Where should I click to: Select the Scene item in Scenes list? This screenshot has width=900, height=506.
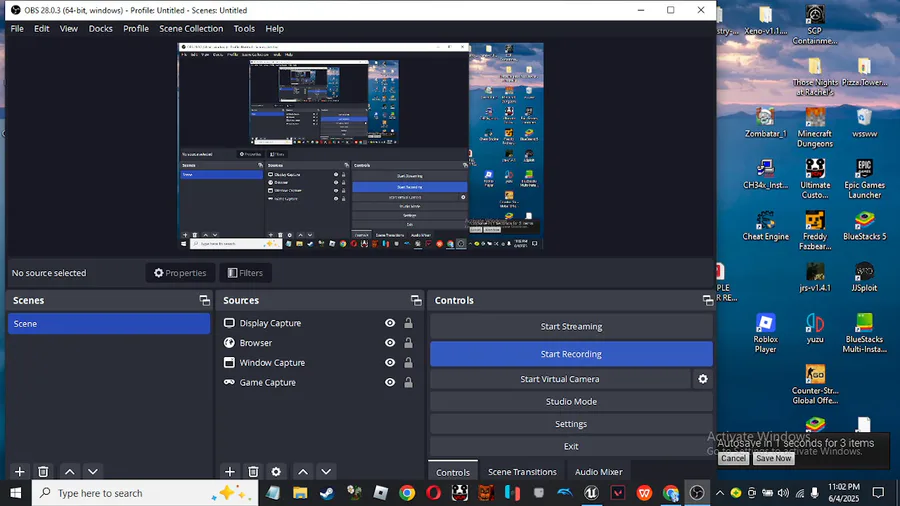(x=109, y=324)
